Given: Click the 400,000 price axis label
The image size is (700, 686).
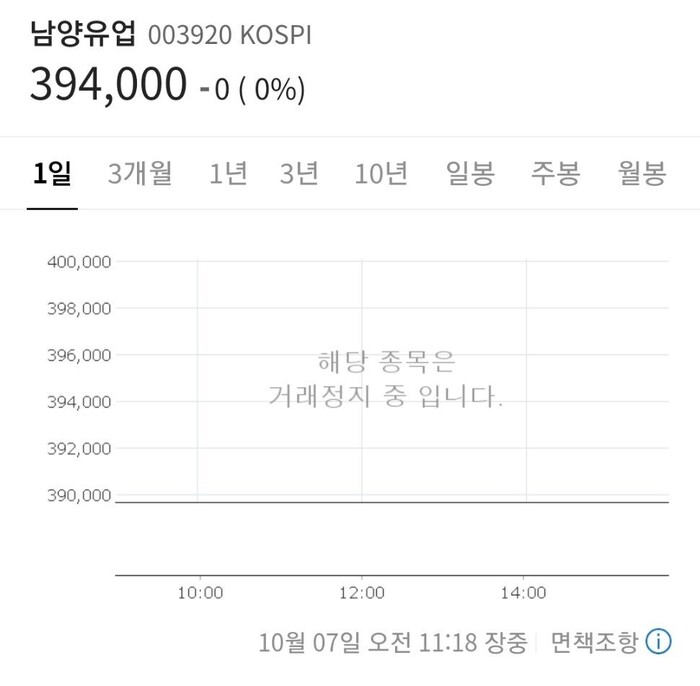Looking at the screenshot, I should click(x=79, y=262).
